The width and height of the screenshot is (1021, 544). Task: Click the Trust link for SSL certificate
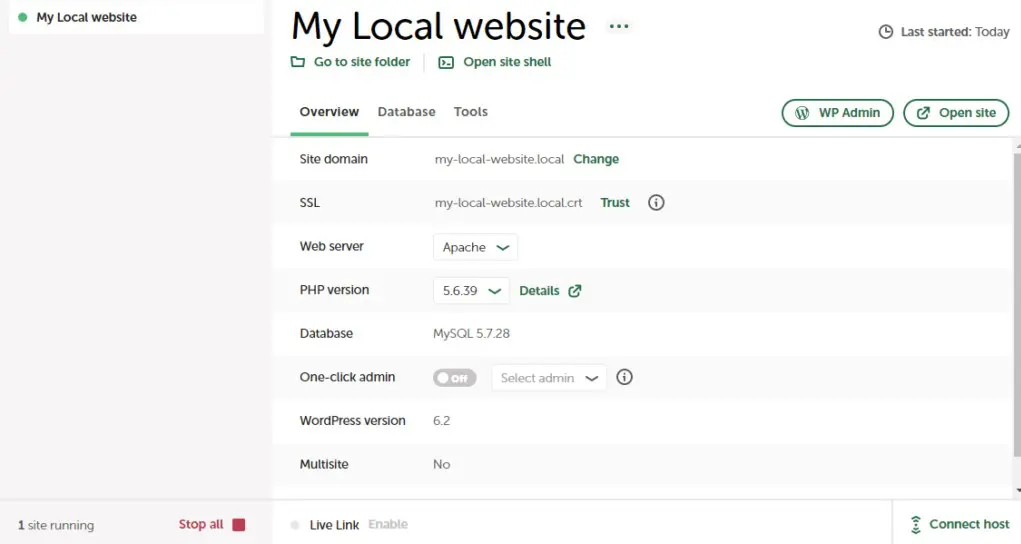(x=615, y=203)
